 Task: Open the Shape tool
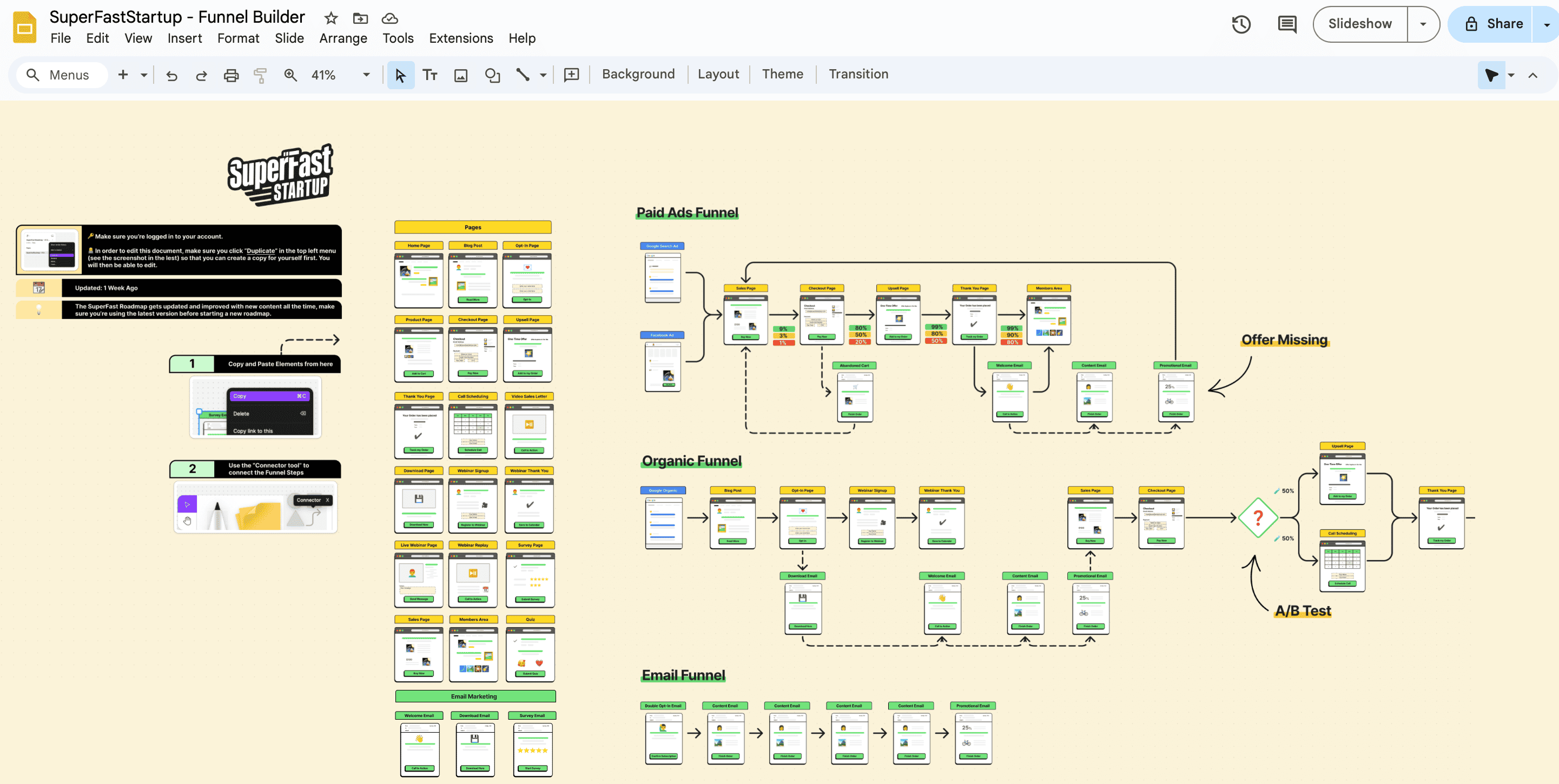(x=493, y=75)
